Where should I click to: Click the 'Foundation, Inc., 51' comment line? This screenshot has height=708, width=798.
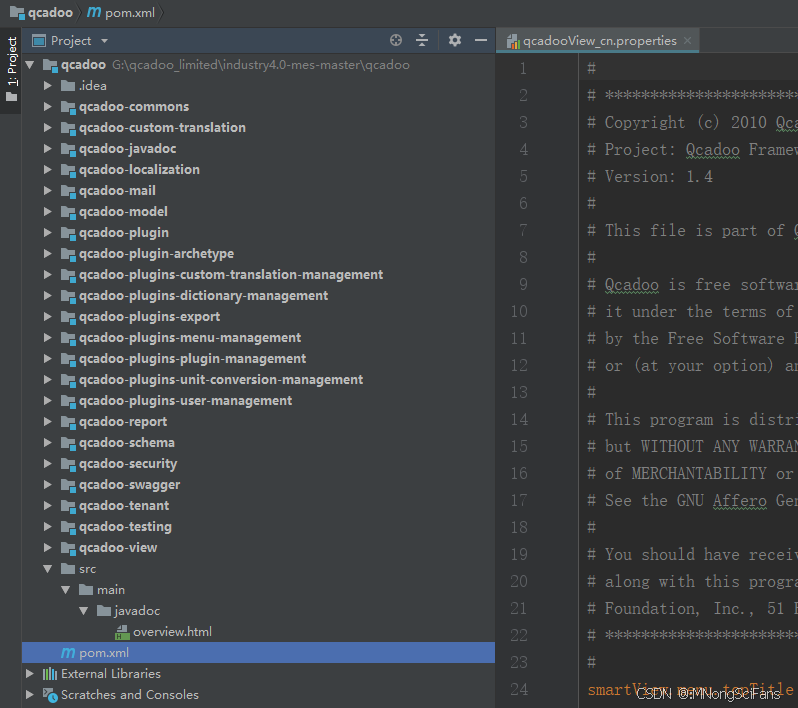point(692,608)
